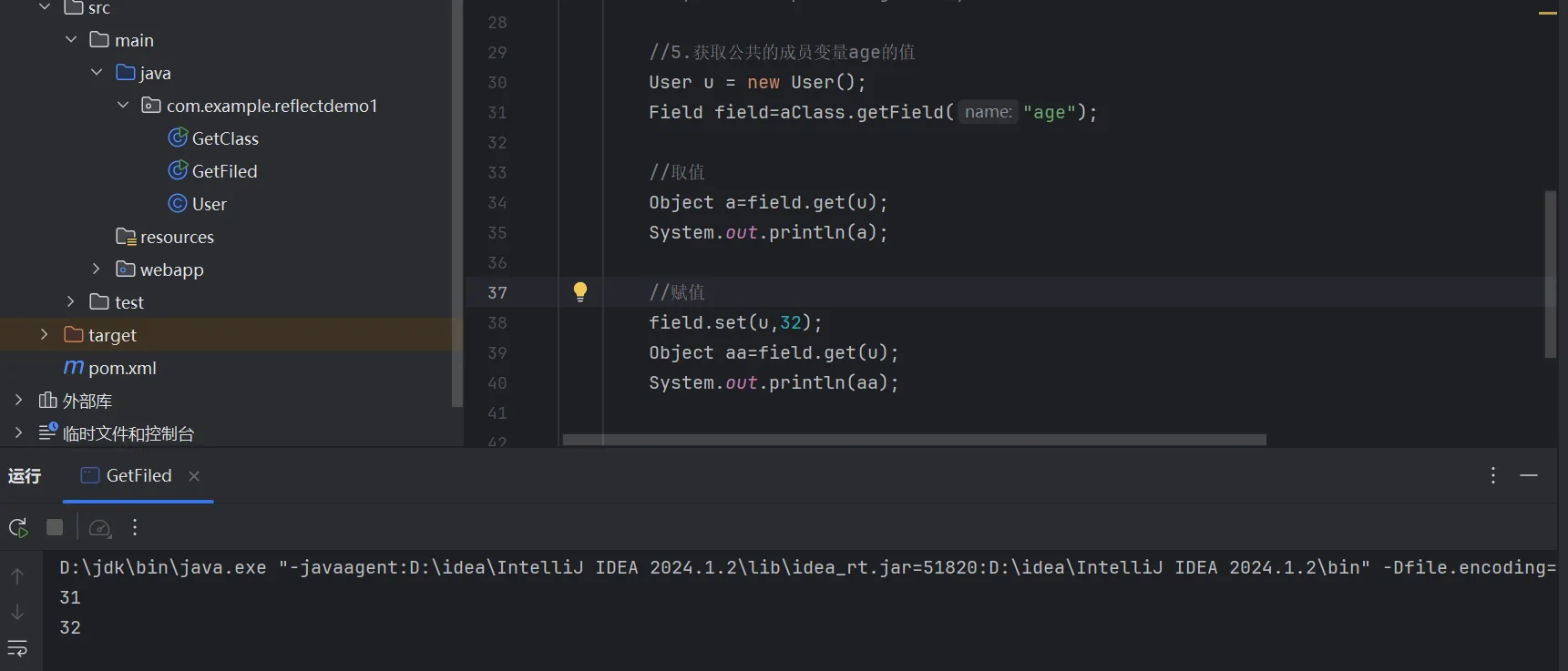
Task: Open more actions in run toolbar
Action: pyautogui.click(x=135, y=528)
